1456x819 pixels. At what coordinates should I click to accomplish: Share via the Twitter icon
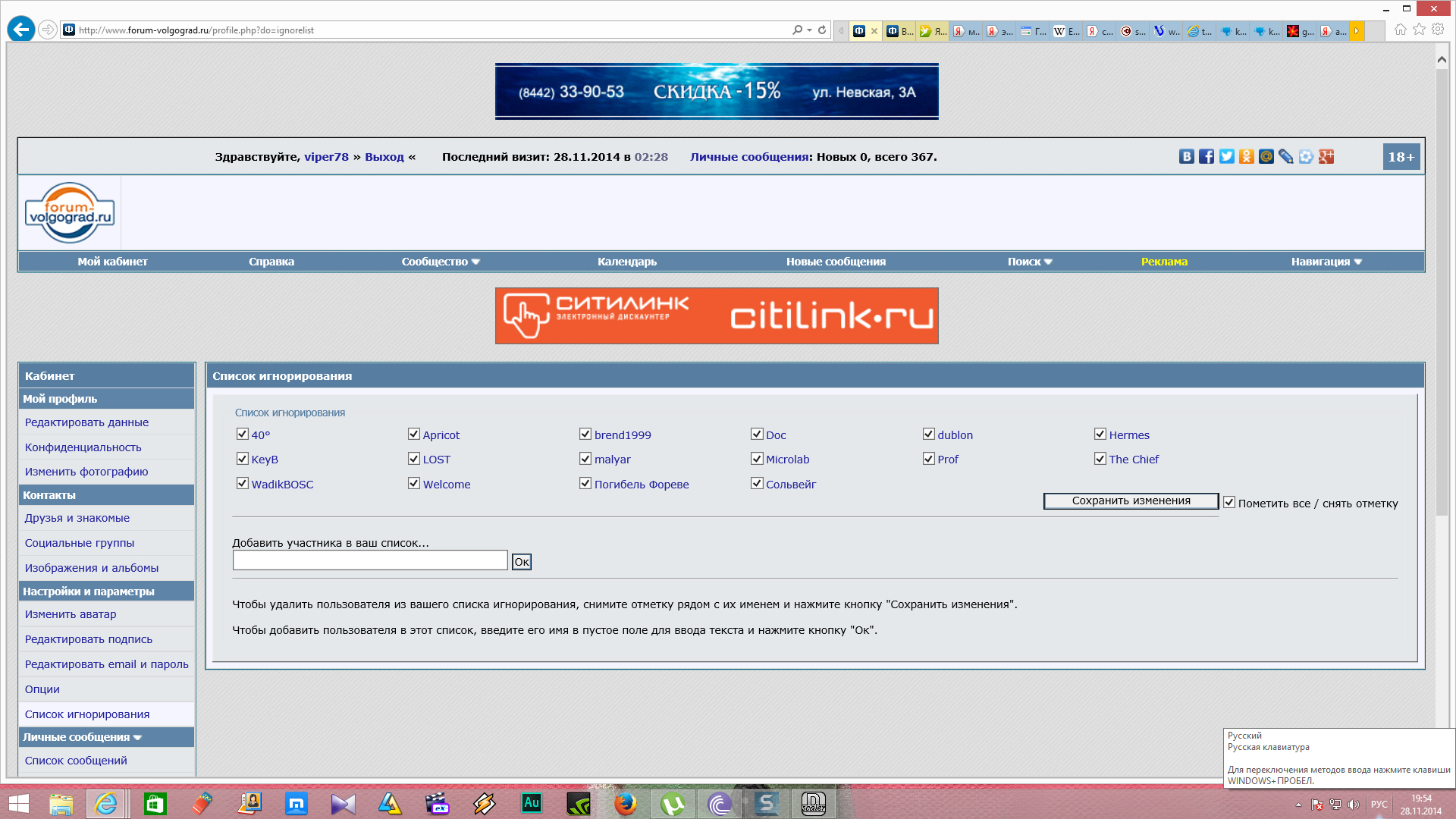[x=1226, y=156]
